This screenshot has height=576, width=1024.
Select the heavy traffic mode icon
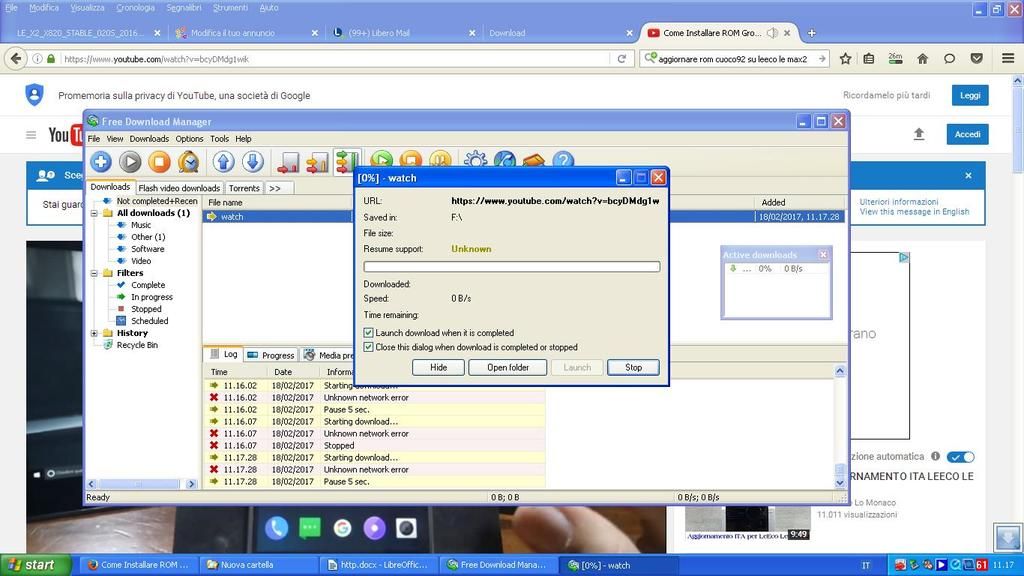(347, 161)
